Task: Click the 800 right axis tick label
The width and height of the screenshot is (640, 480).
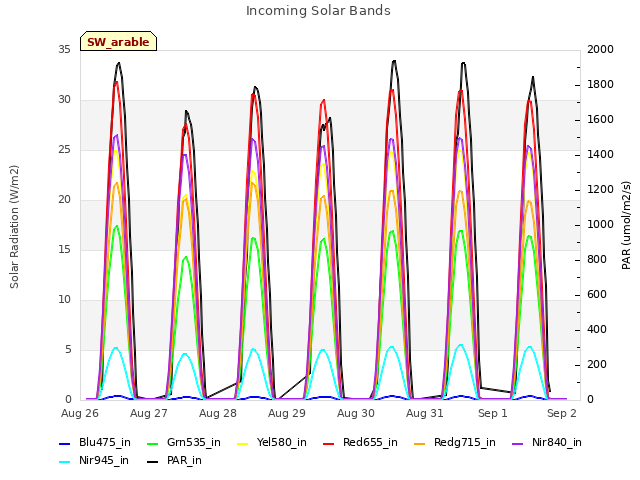Action: click(597, 260)
